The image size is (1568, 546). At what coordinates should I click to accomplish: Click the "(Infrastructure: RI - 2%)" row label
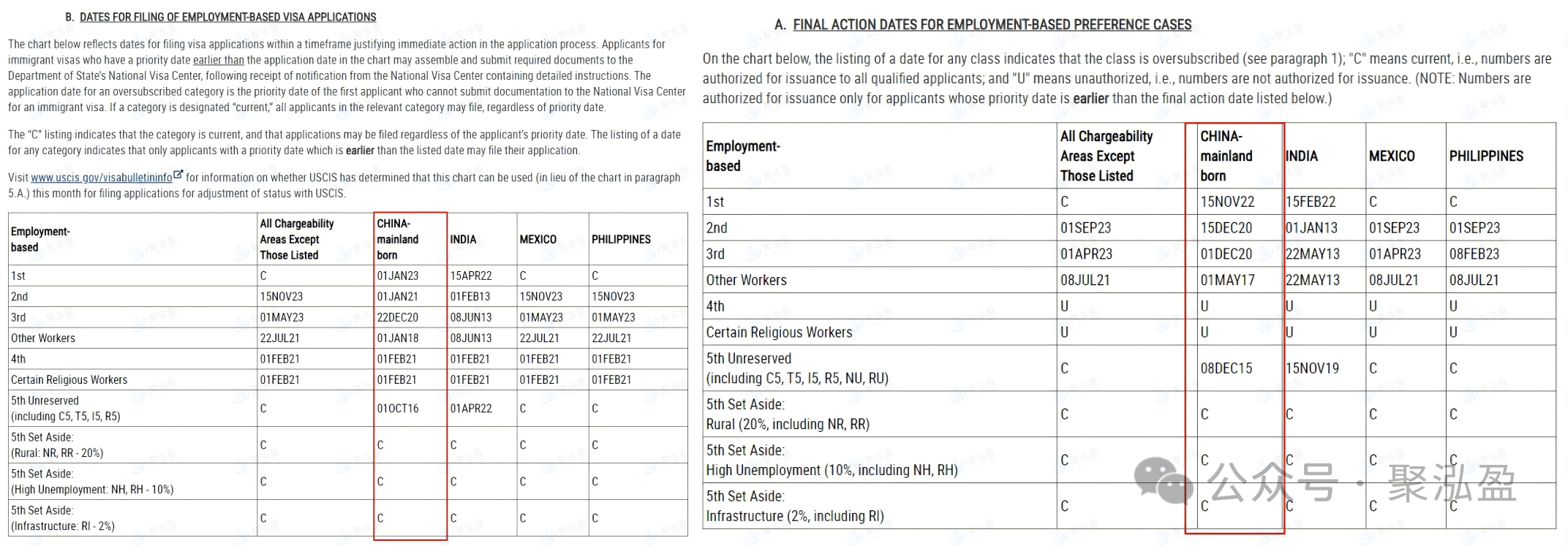coord(63,526)
